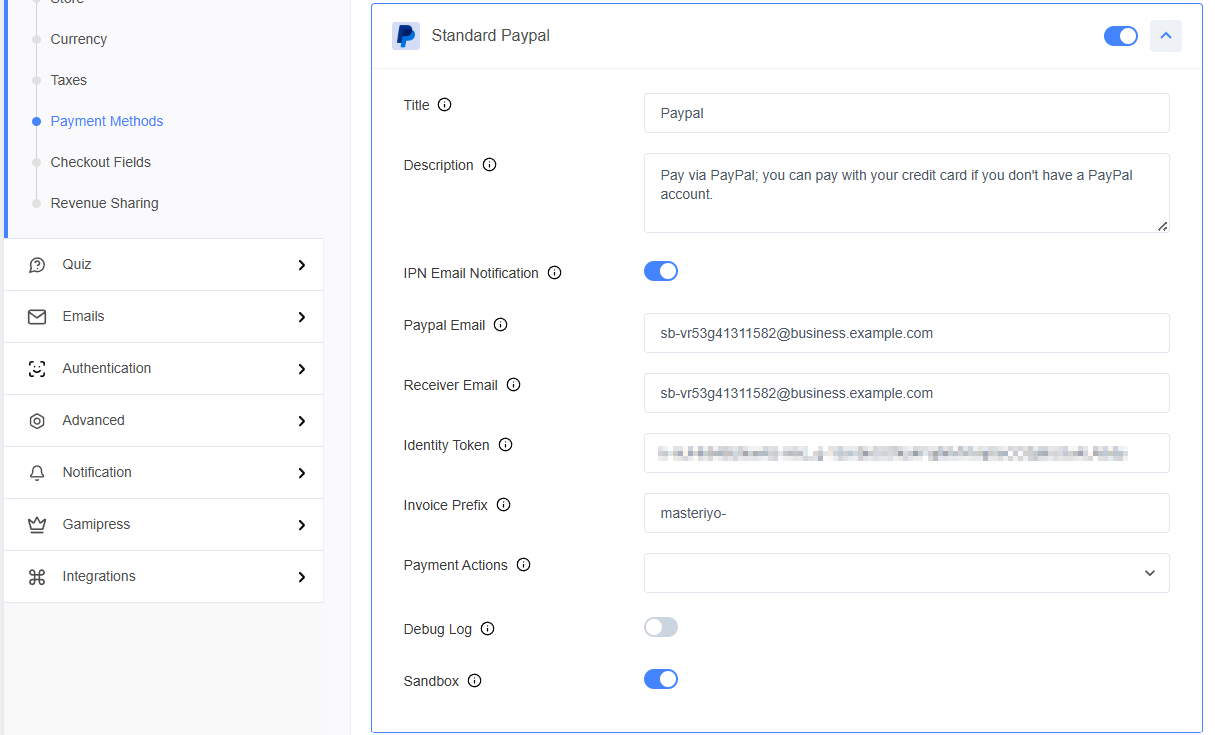Open Revenue Sharing in sidebar
1215x735 pixels.
pos(105,203)
